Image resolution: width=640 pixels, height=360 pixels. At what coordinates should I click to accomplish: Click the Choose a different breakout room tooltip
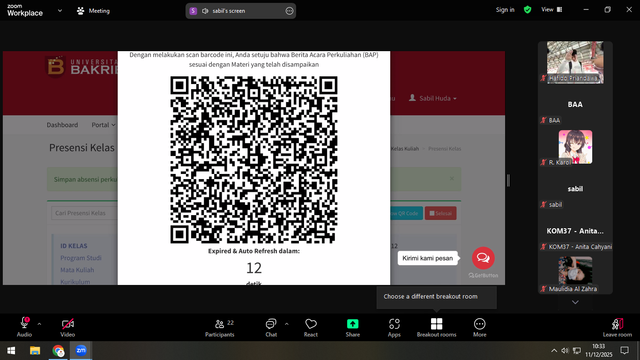click(436, 297)
